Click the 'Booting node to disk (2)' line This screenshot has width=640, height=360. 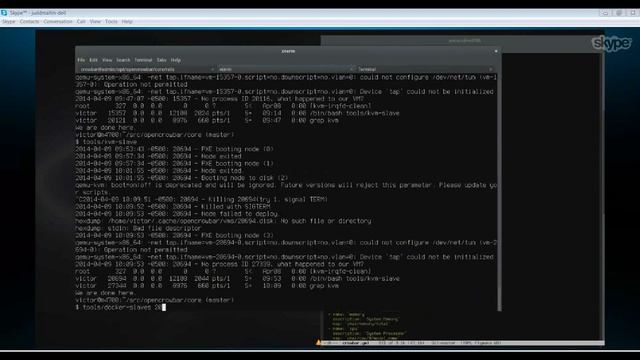pyautogui.click(x=182, y=178)
